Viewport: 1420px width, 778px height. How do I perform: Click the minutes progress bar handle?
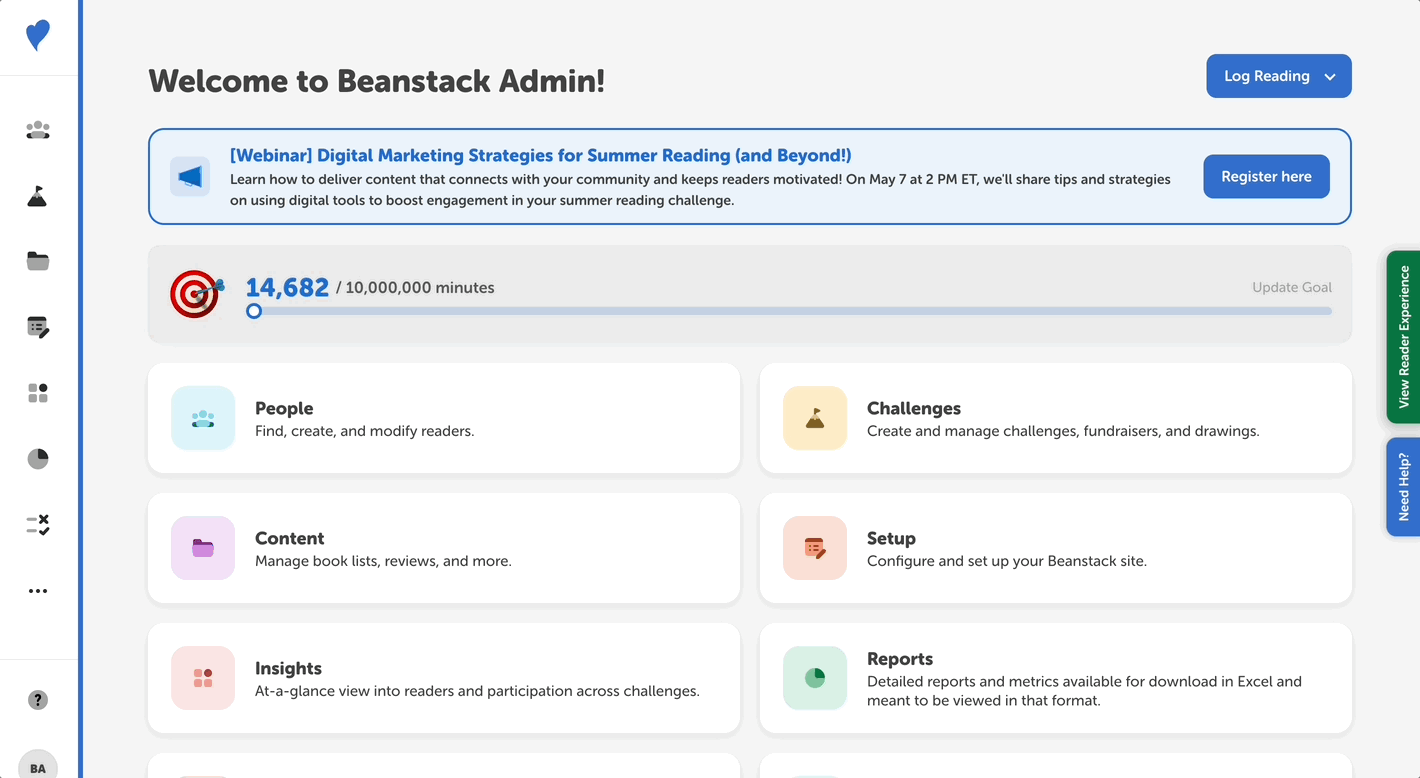pos(253,311)
